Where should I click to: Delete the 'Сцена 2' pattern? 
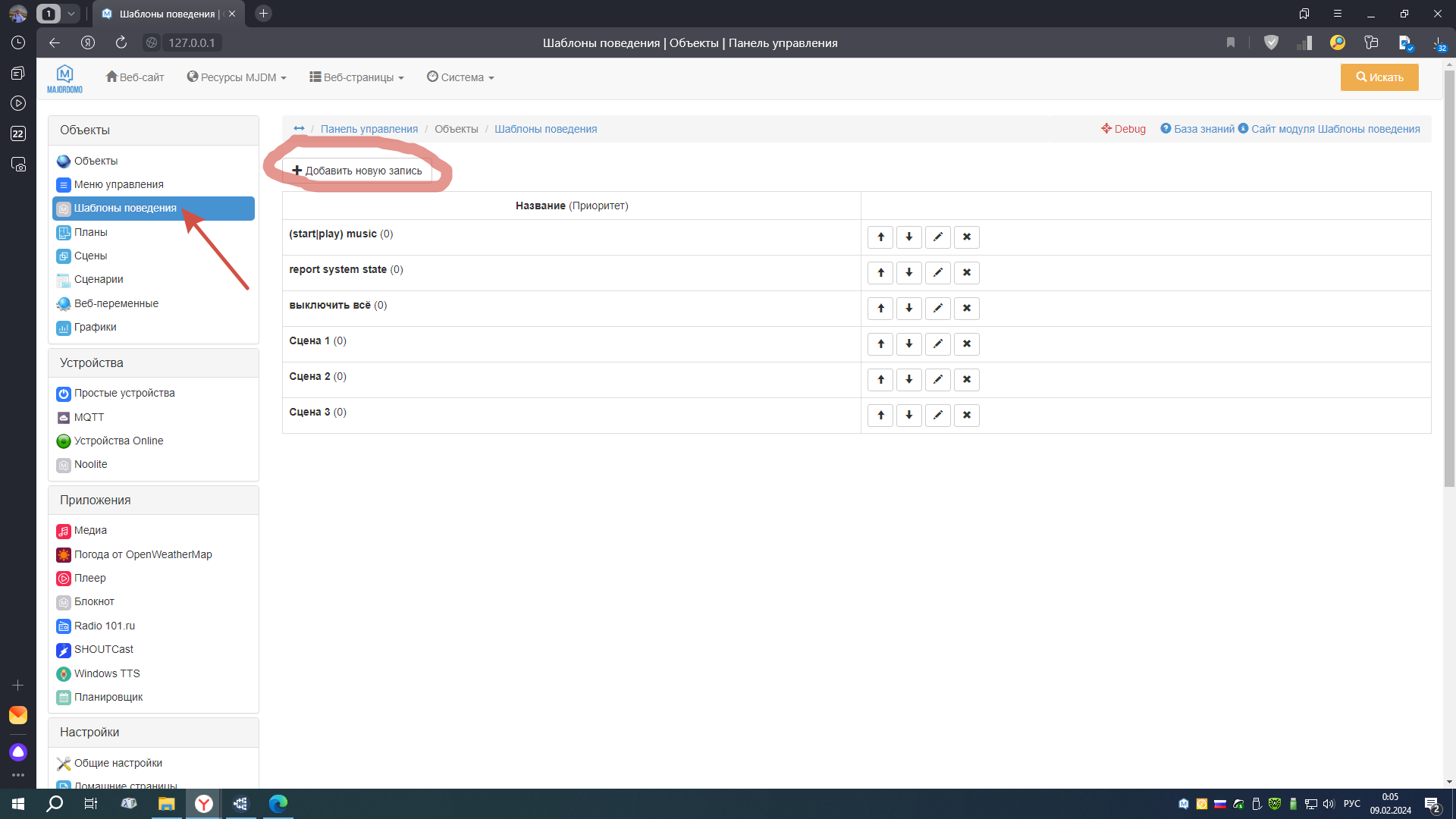[966, 380]
